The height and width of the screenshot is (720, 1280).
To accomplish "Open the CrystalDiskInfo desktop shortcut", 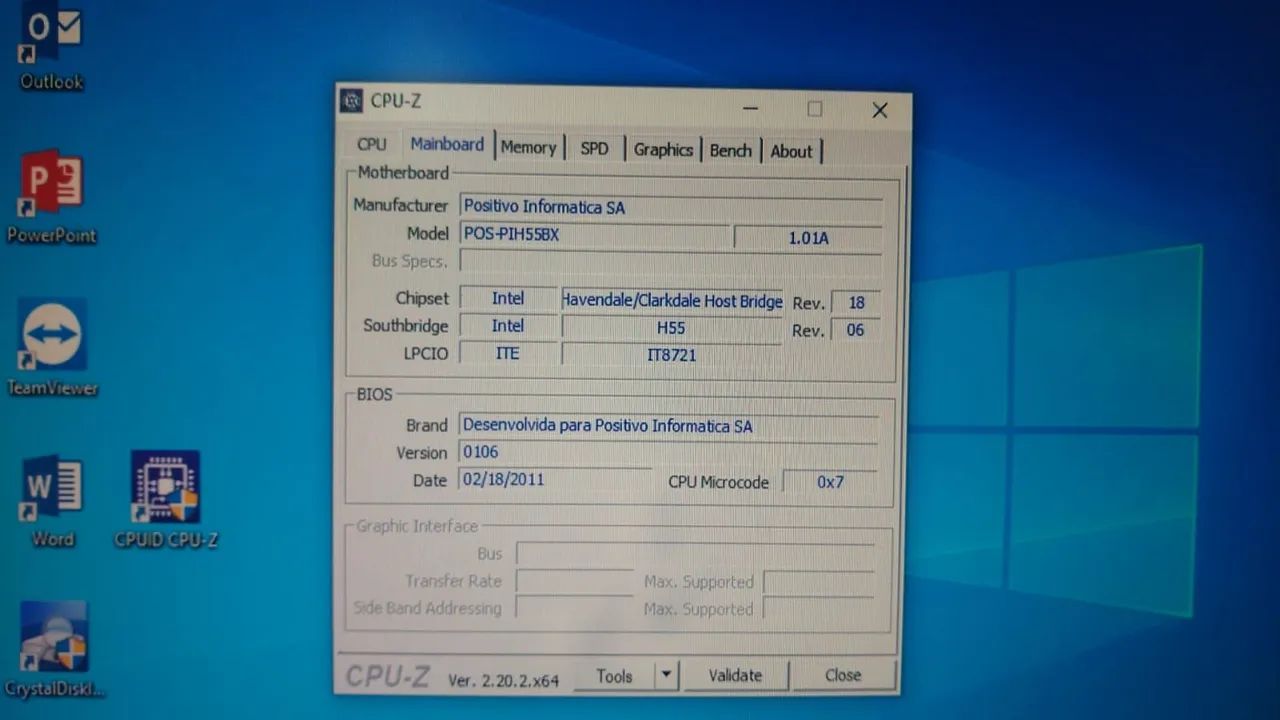I will (54, 650).
